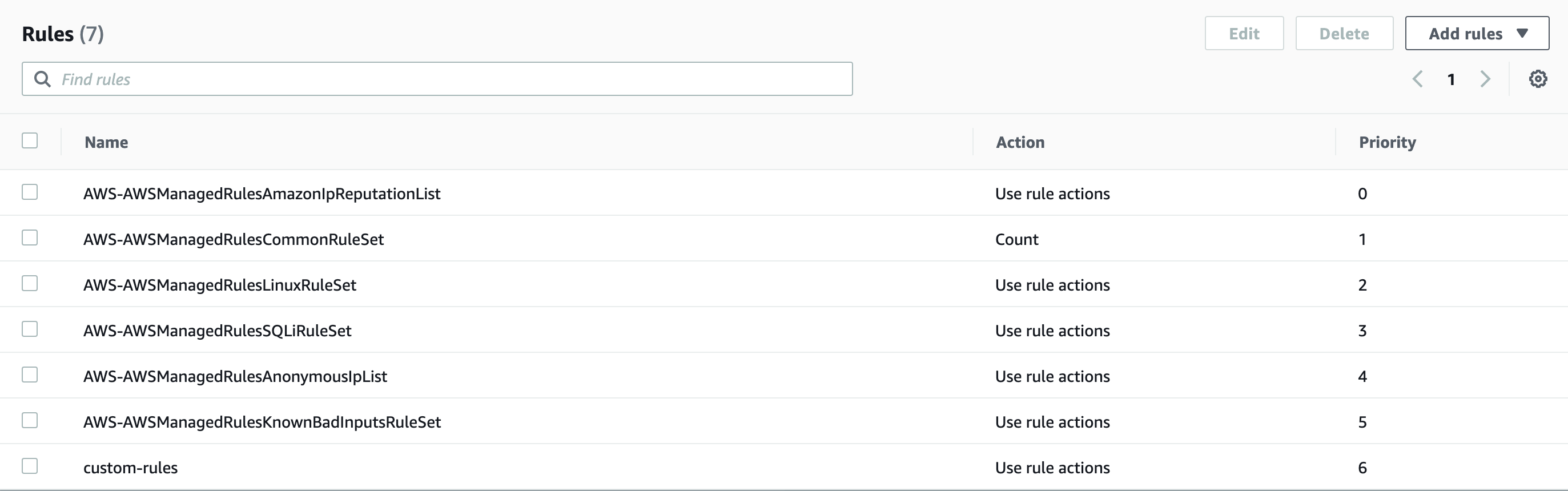Click the Edit button

tap(1244, 34)
